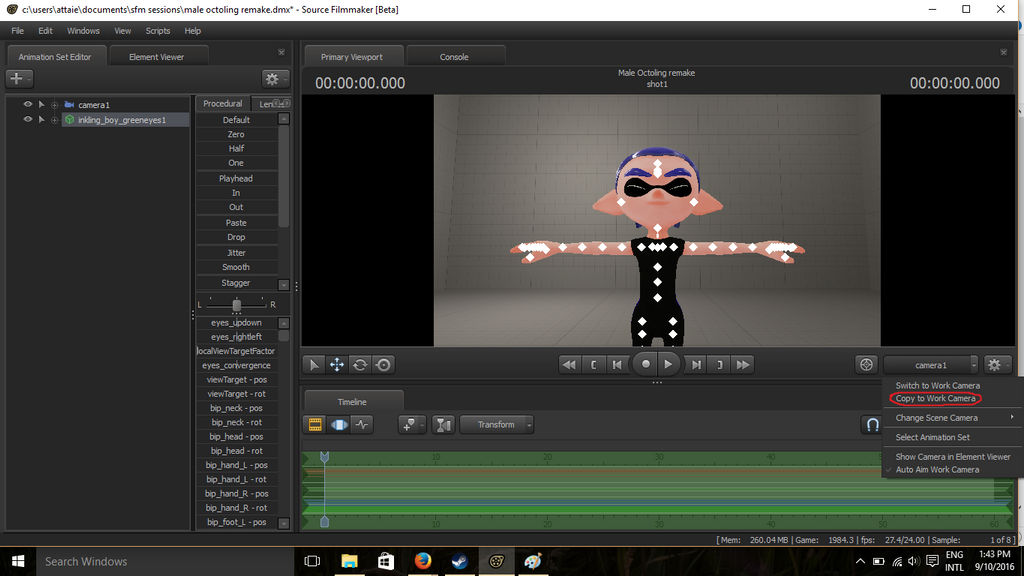Choose Select Animation Set menu item
The height and width of the screenshot is (576, 1024).
[933, 438]
